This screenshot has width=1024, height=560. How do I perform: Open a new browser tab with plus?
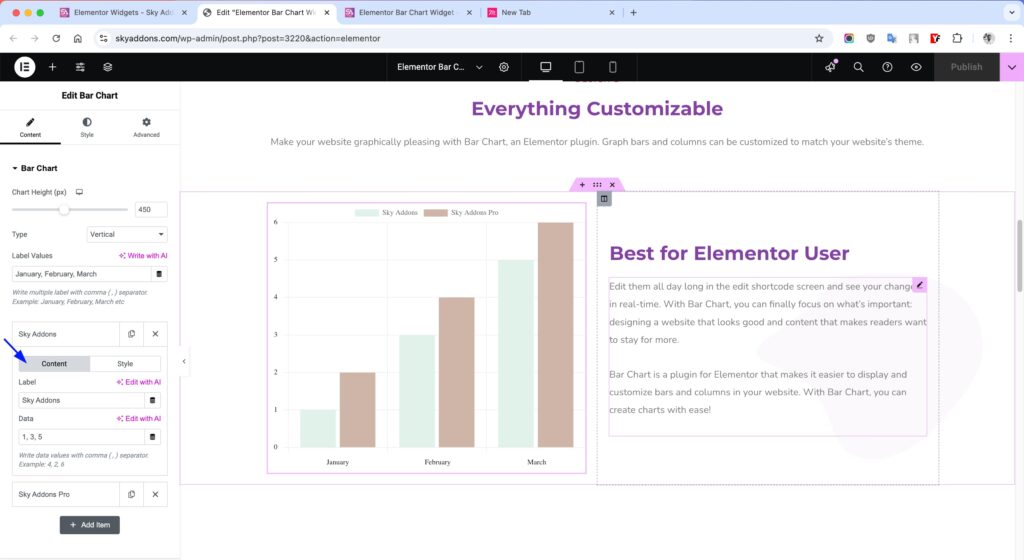[x=633, y=12]
